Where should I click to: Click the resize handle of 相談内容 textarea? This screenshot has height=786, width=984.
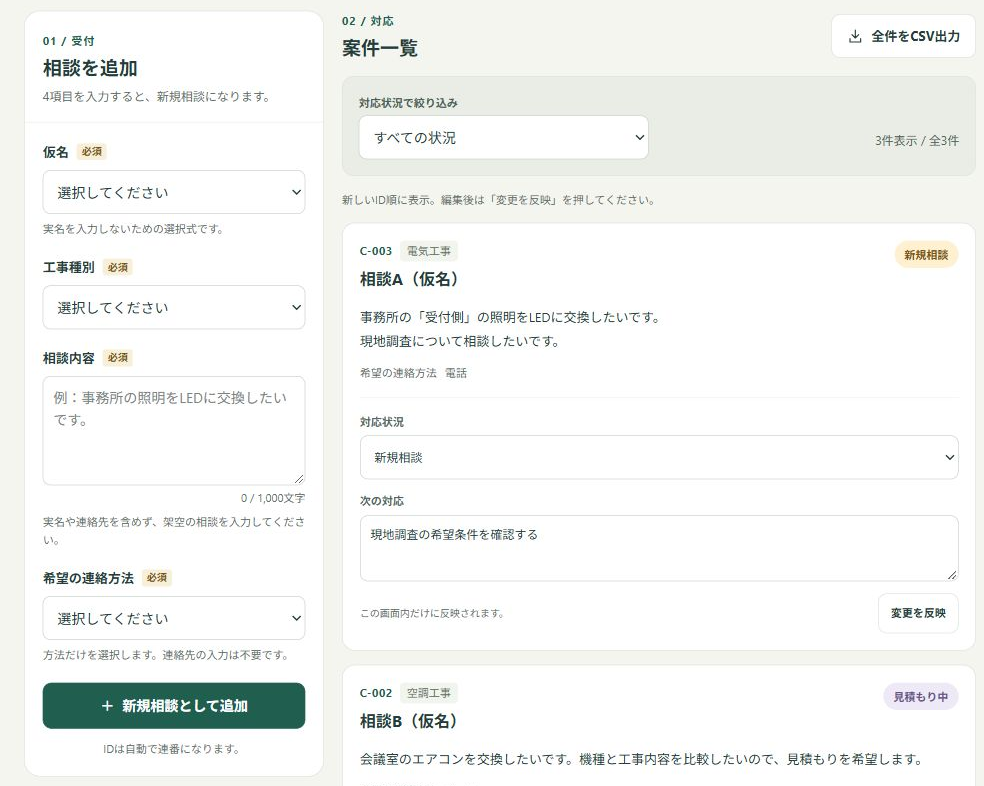tap(299, 479)
